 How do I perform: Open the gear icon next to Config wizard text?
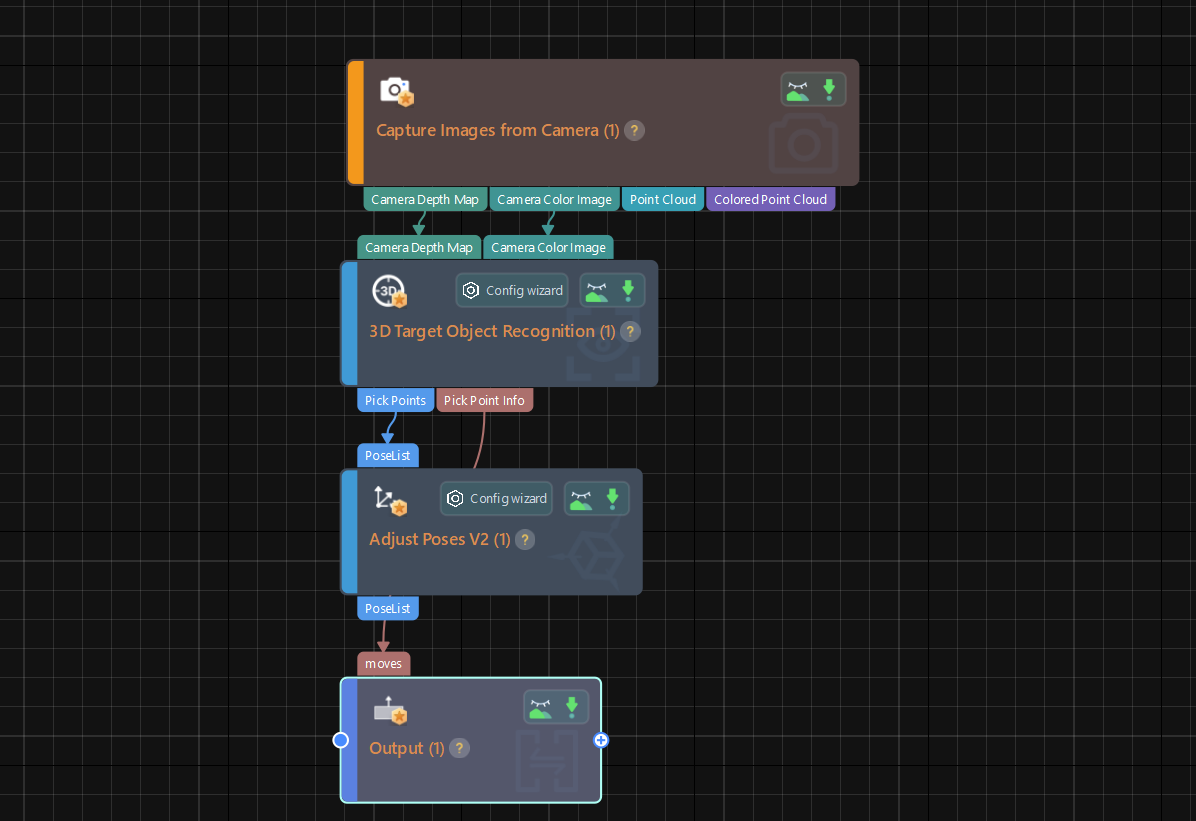point(471,290)
